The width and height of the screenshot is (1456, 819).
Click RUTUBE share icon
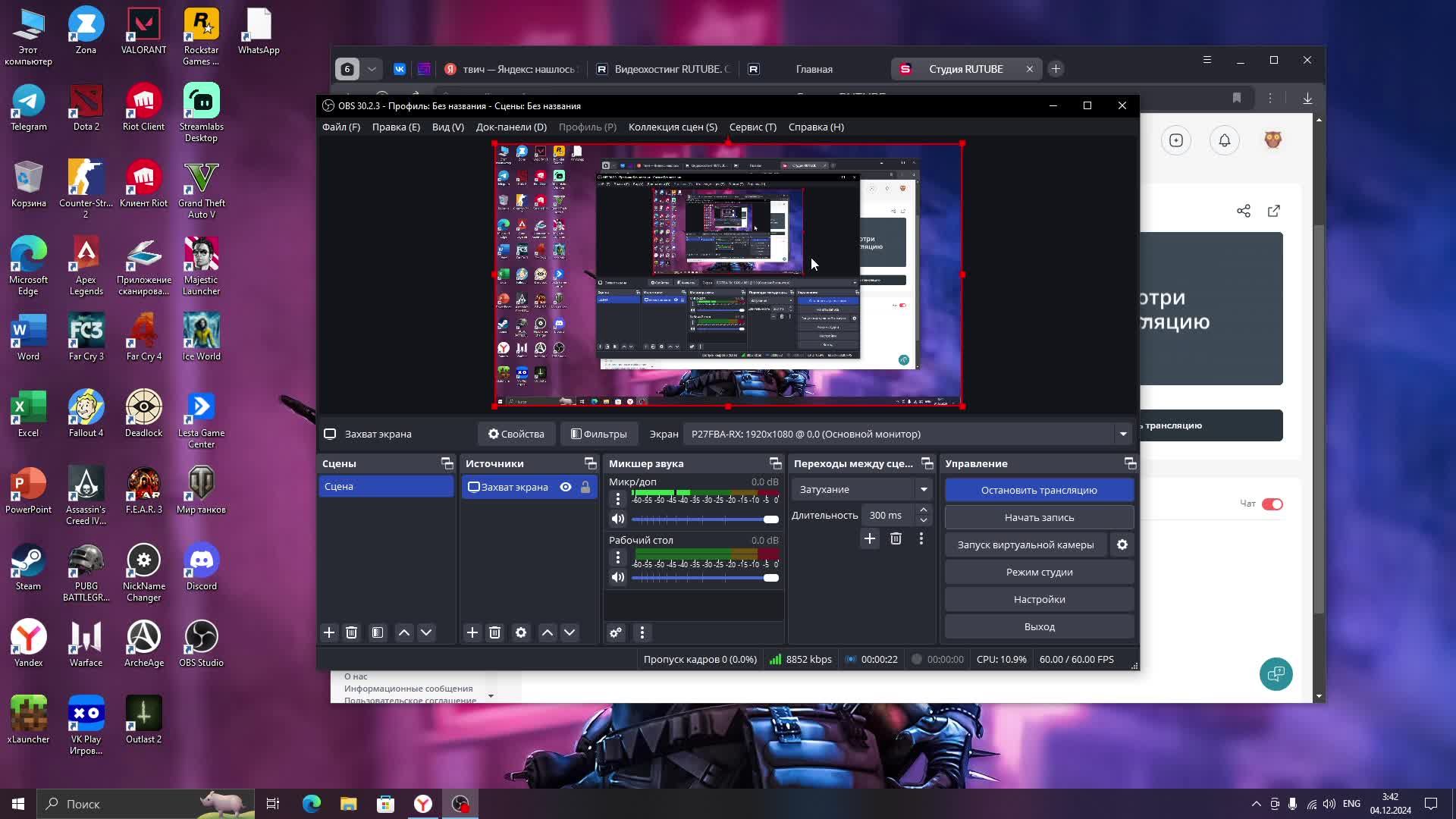[1244, 211]
